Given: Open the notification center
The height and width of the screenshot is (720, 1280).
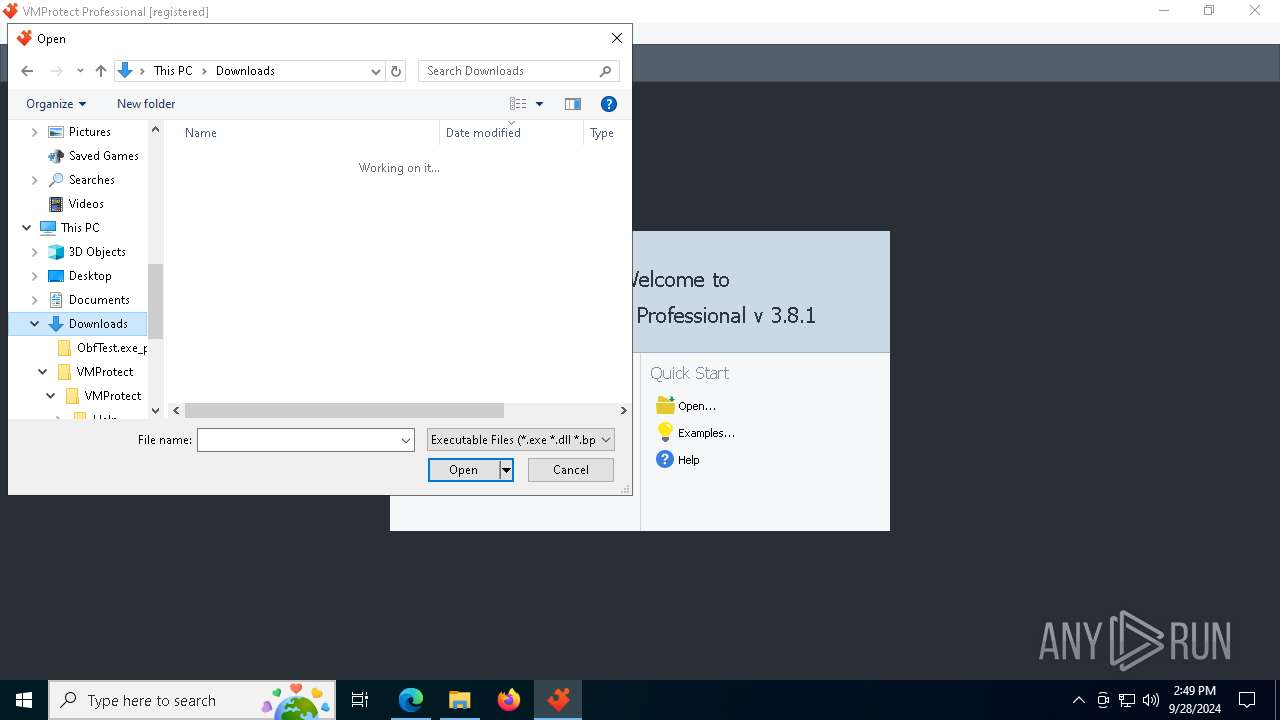Looking at the screenshot, I should [x=1247, y=700].
